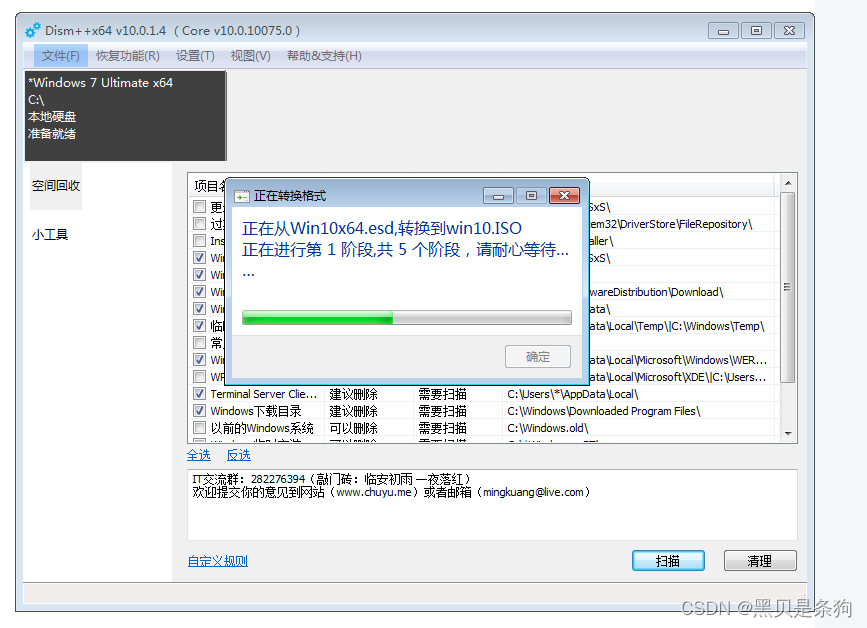This screenshot has height=628, width=867.
Task: Close the 正在转换格式 dialog
Action: pyautogui.click(x=564, y=196)
